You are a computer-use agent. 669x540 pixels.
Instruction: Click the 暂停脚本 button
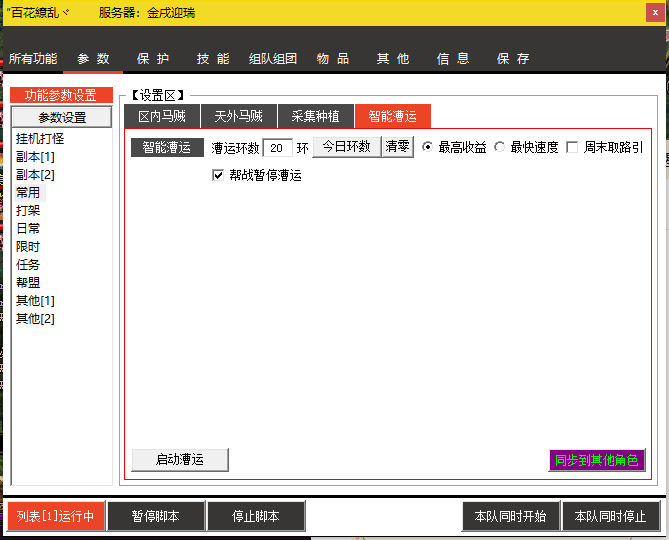point(156,516)
